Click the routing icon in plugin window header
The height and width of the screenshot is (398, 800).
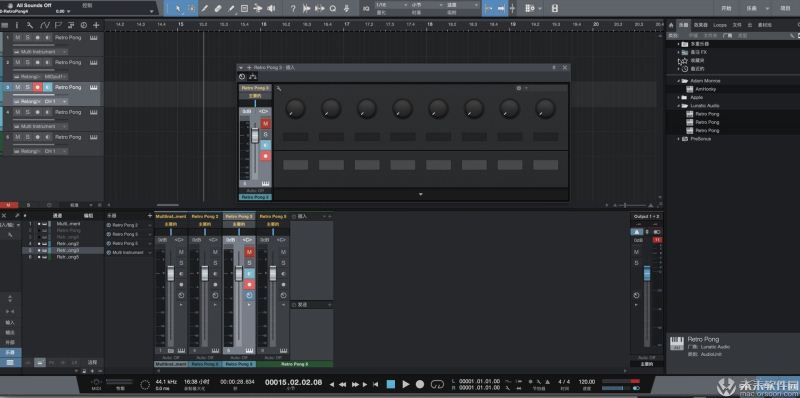click(253, 77)
